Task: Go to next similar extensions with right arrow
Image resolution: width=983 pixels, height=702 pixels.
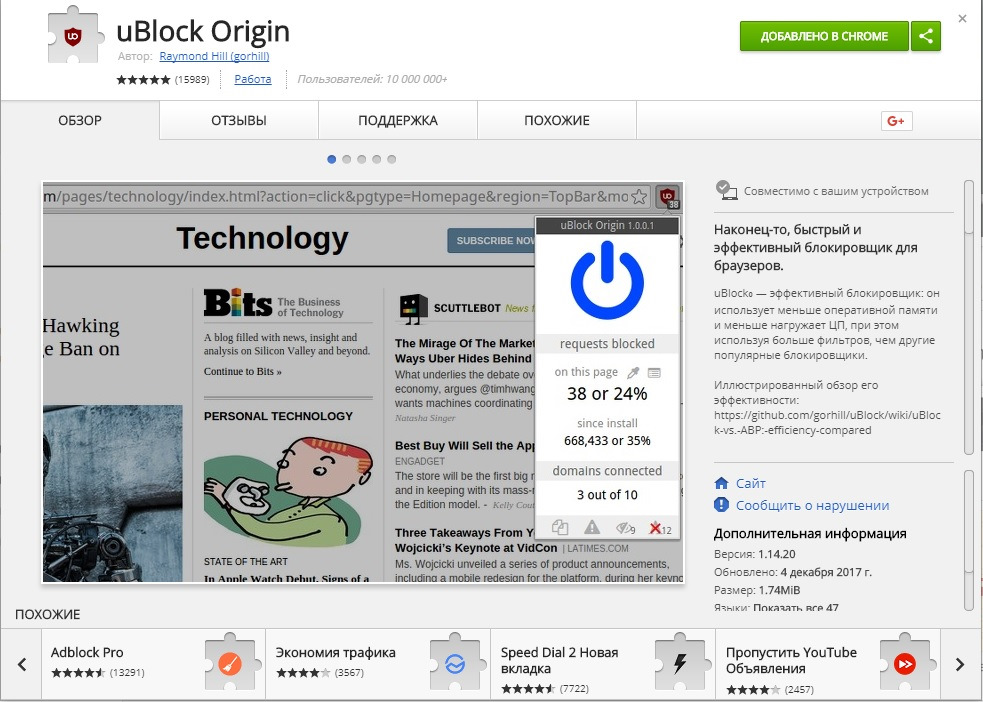Action: [960, 664]
